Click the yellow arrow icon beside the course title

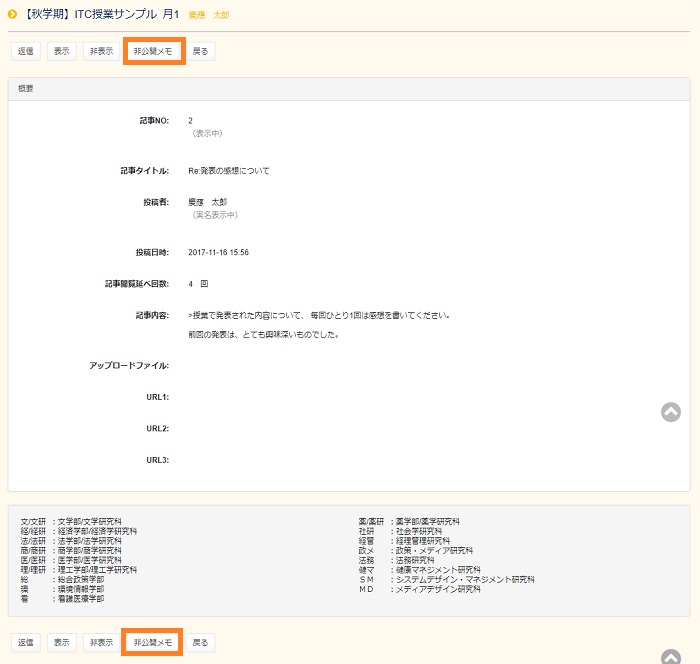12,14
